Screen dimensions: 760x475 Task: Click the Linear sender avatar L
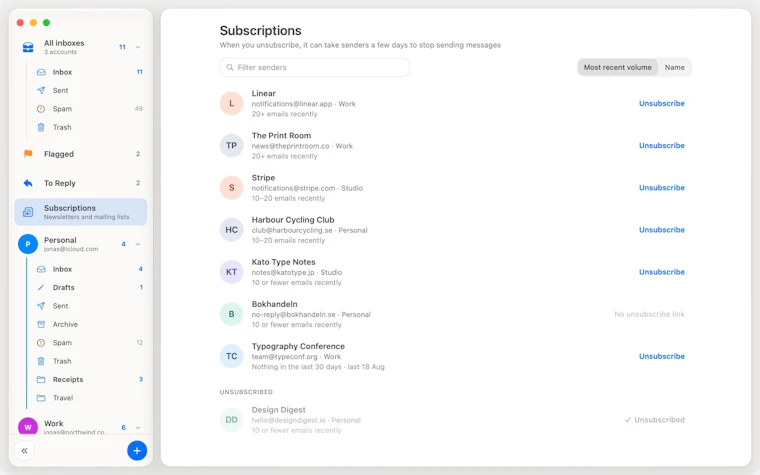coord(231,103)
